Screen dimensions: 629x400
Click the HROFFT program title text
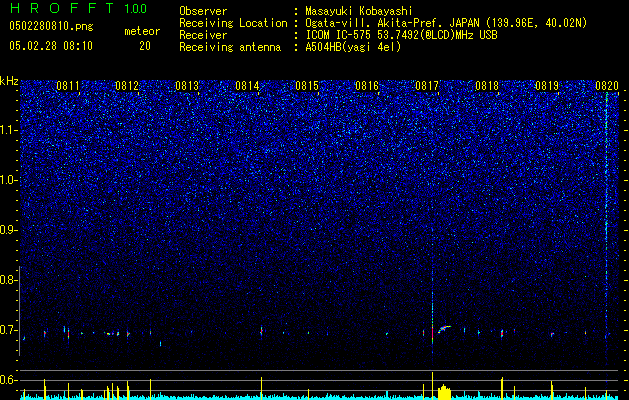pyautogui.click(x=62, y=8)
